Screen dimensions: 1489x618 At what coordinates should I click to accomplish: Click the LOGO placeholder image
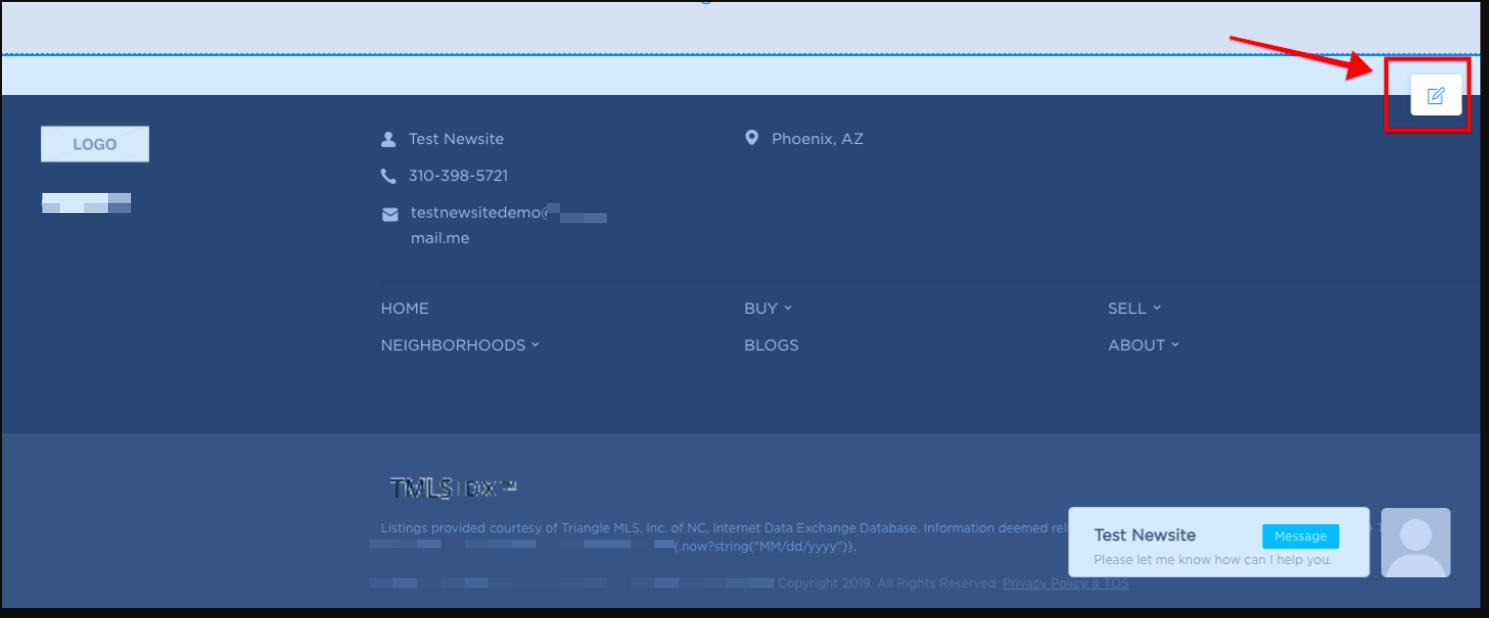tap(95, 144)
